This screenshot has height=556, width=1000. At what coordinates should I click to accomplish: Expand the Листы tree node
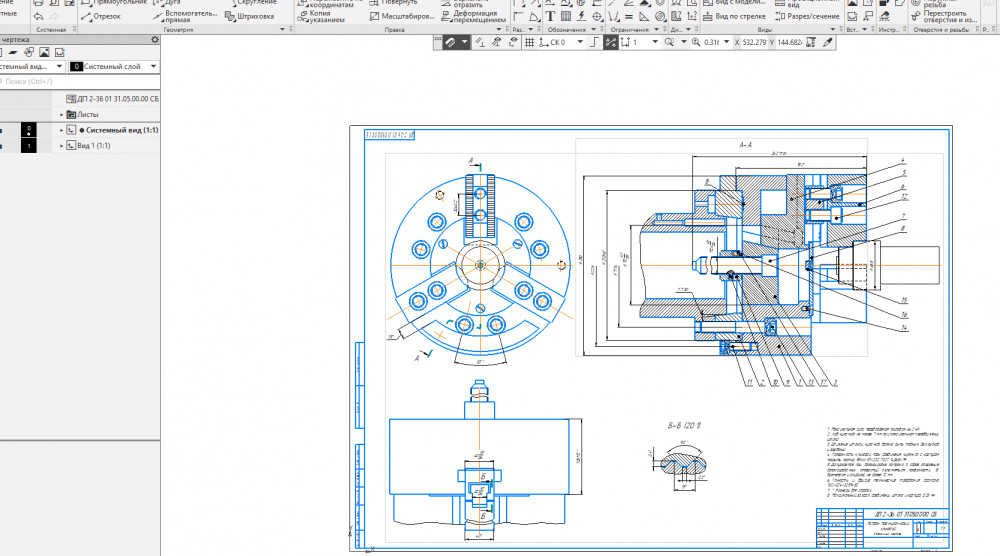point(62,115)
